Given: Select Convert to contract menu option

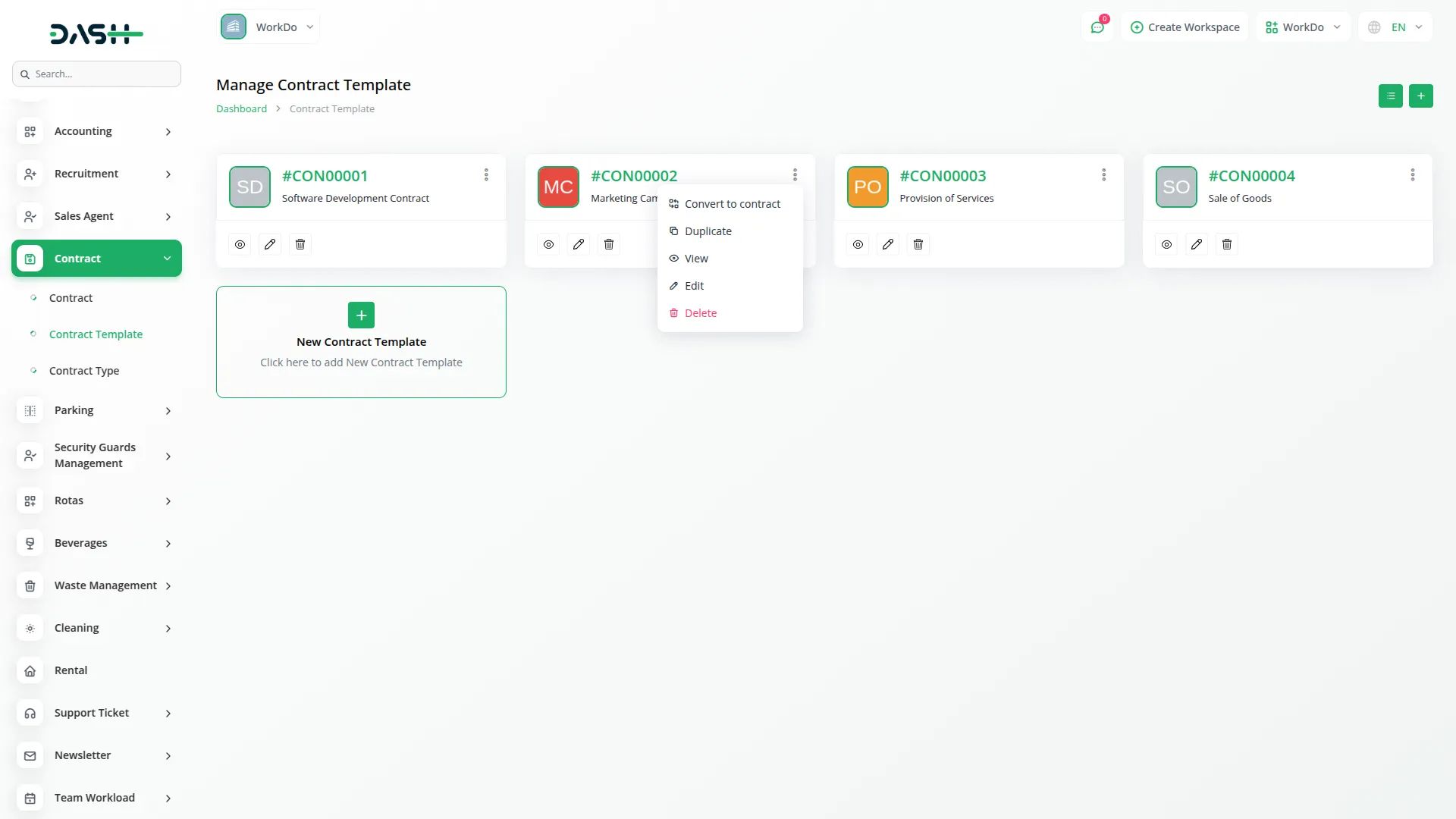Looking at the screenshot, I should coord(732,204).
